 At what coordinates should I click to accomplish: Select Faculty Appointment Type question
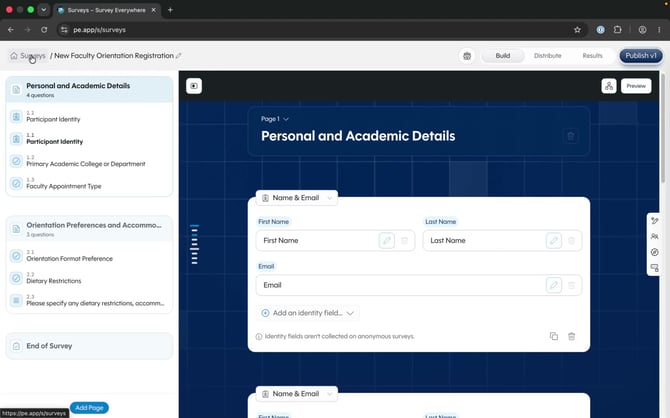pos(89,183)
